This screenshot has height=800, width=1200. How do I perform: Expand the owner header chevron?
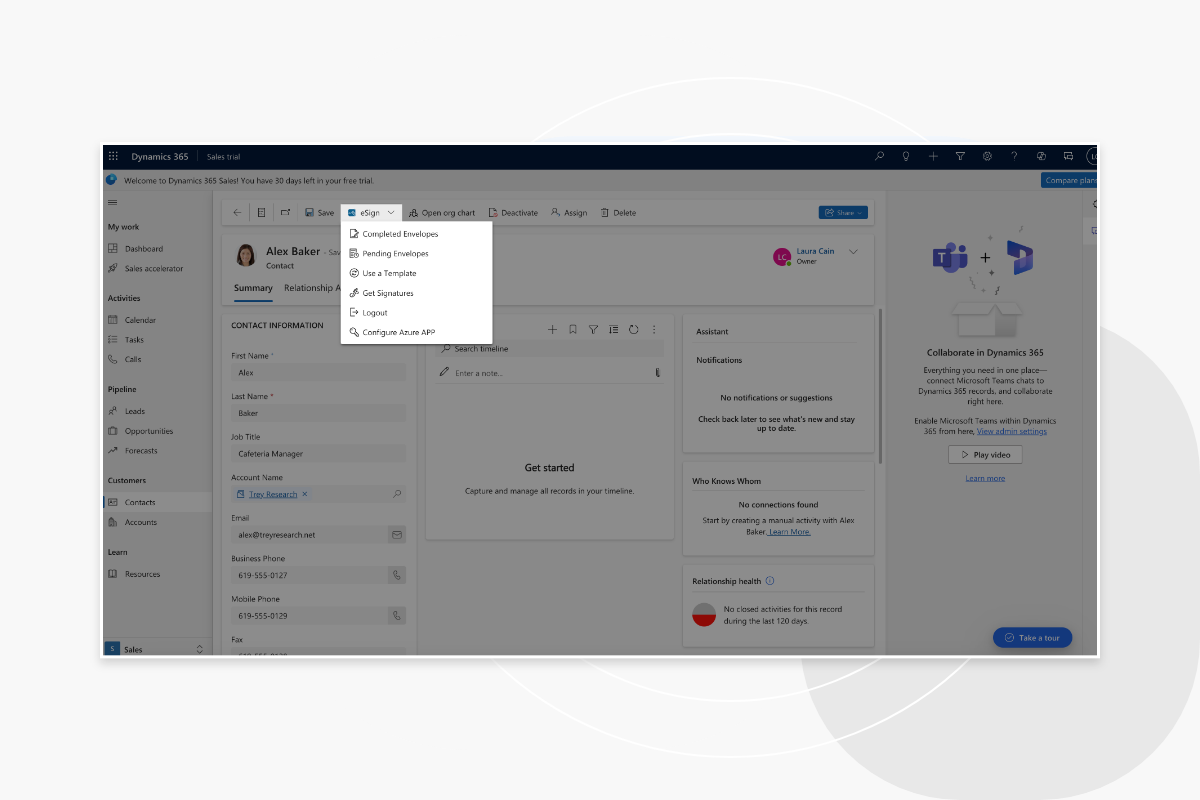coord(853,252)
